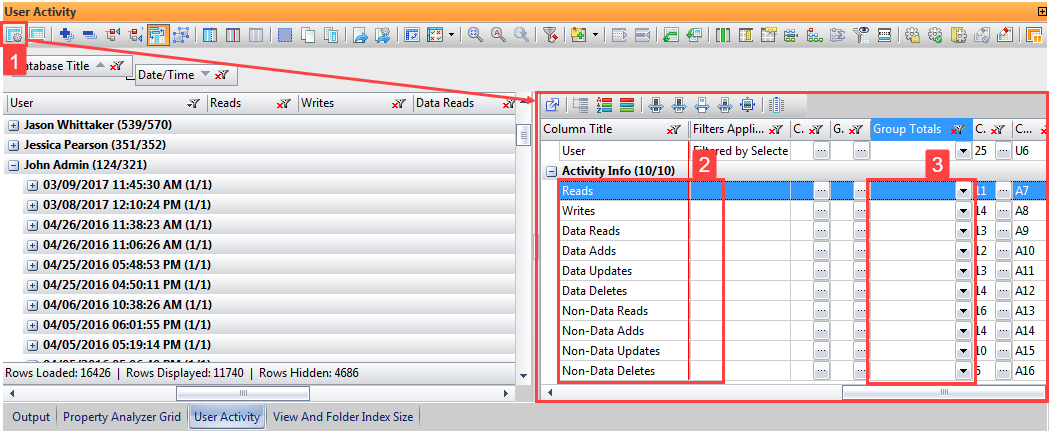Select the User Activity tab
1049x433 pixels.
227,417
